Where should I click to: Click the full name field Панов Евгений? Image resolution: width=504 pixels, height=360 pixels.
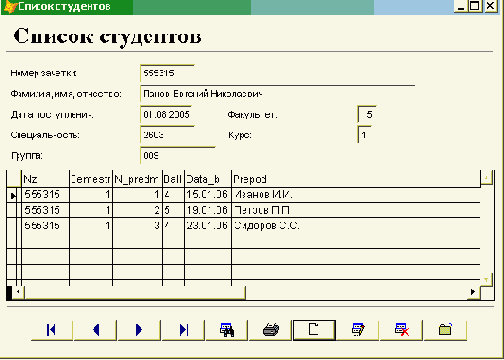click(x=278, y=94)
